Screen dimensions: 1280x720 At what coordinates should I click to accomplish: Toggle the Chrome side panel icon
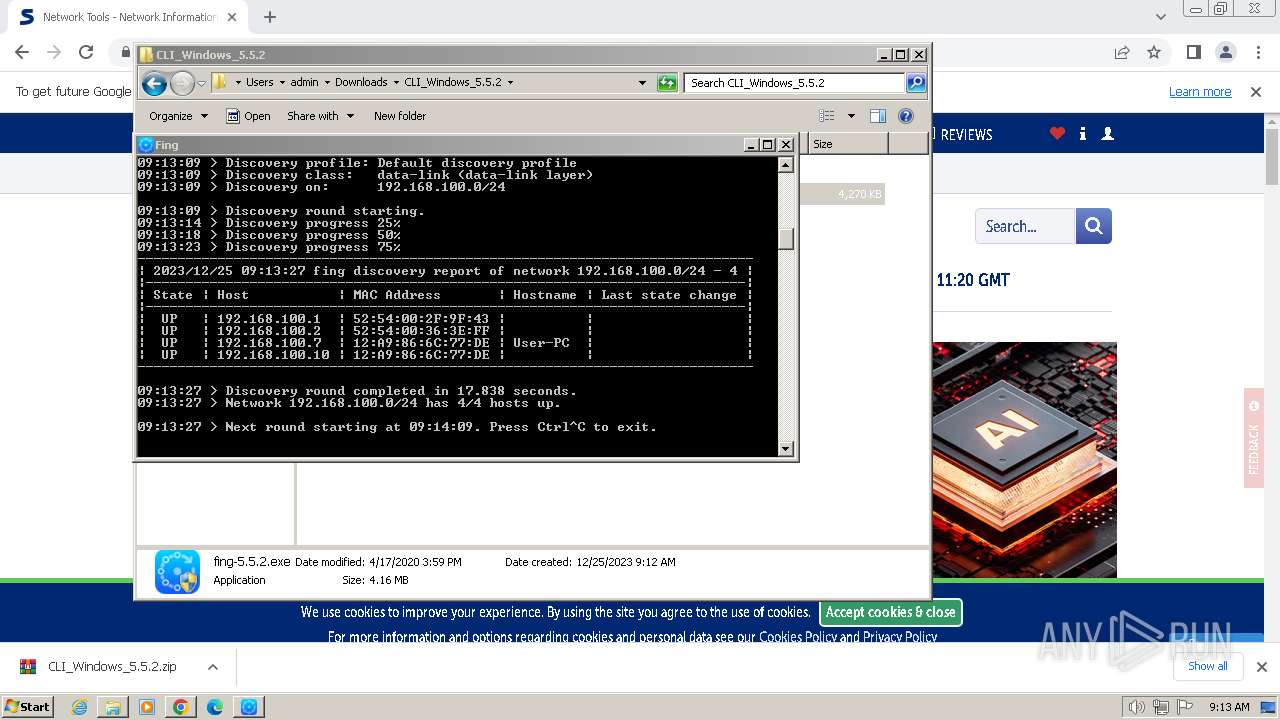(1193, 52)
